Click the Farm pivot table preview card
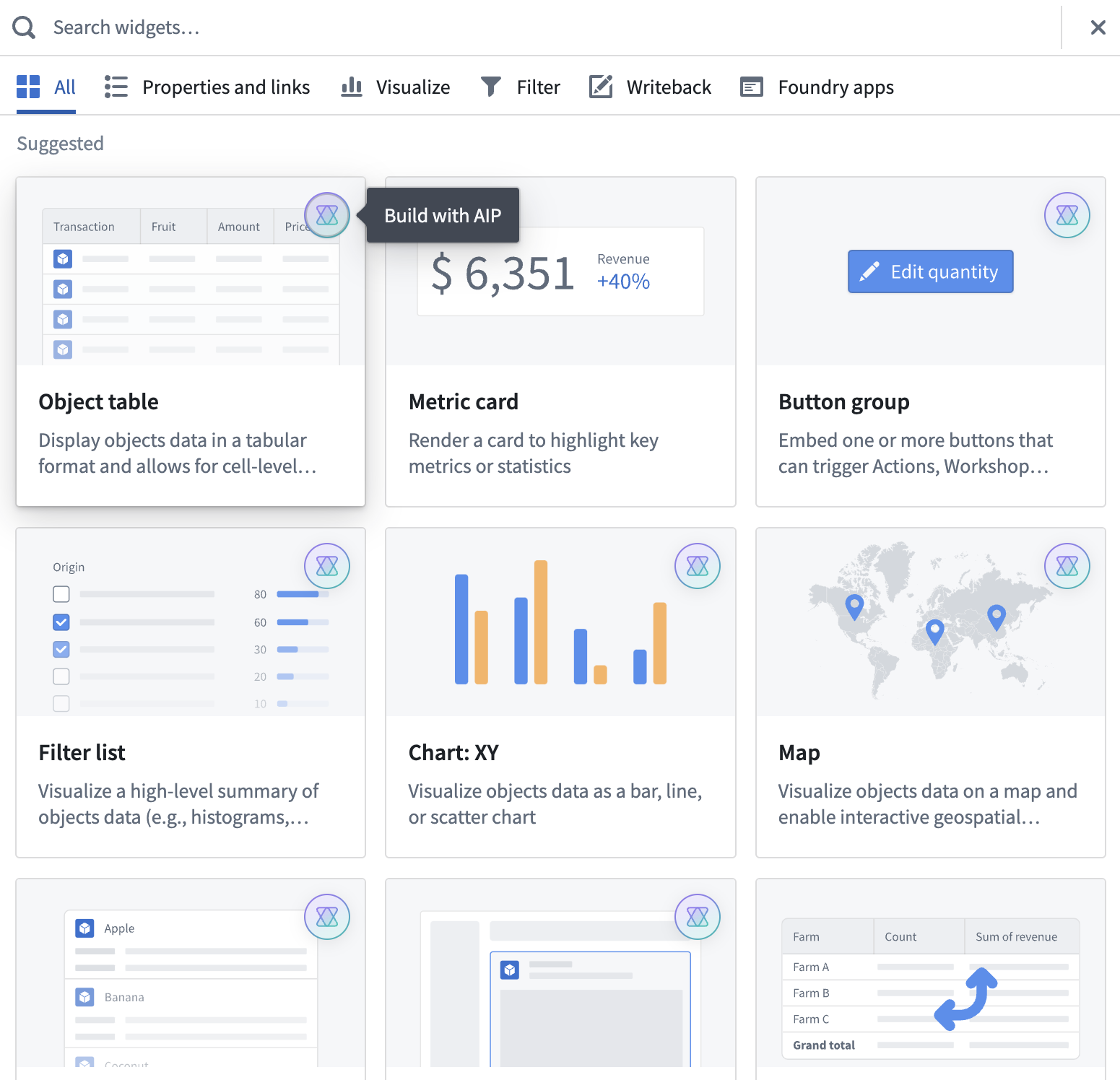1120x1080 pixels. coord(931,989)
